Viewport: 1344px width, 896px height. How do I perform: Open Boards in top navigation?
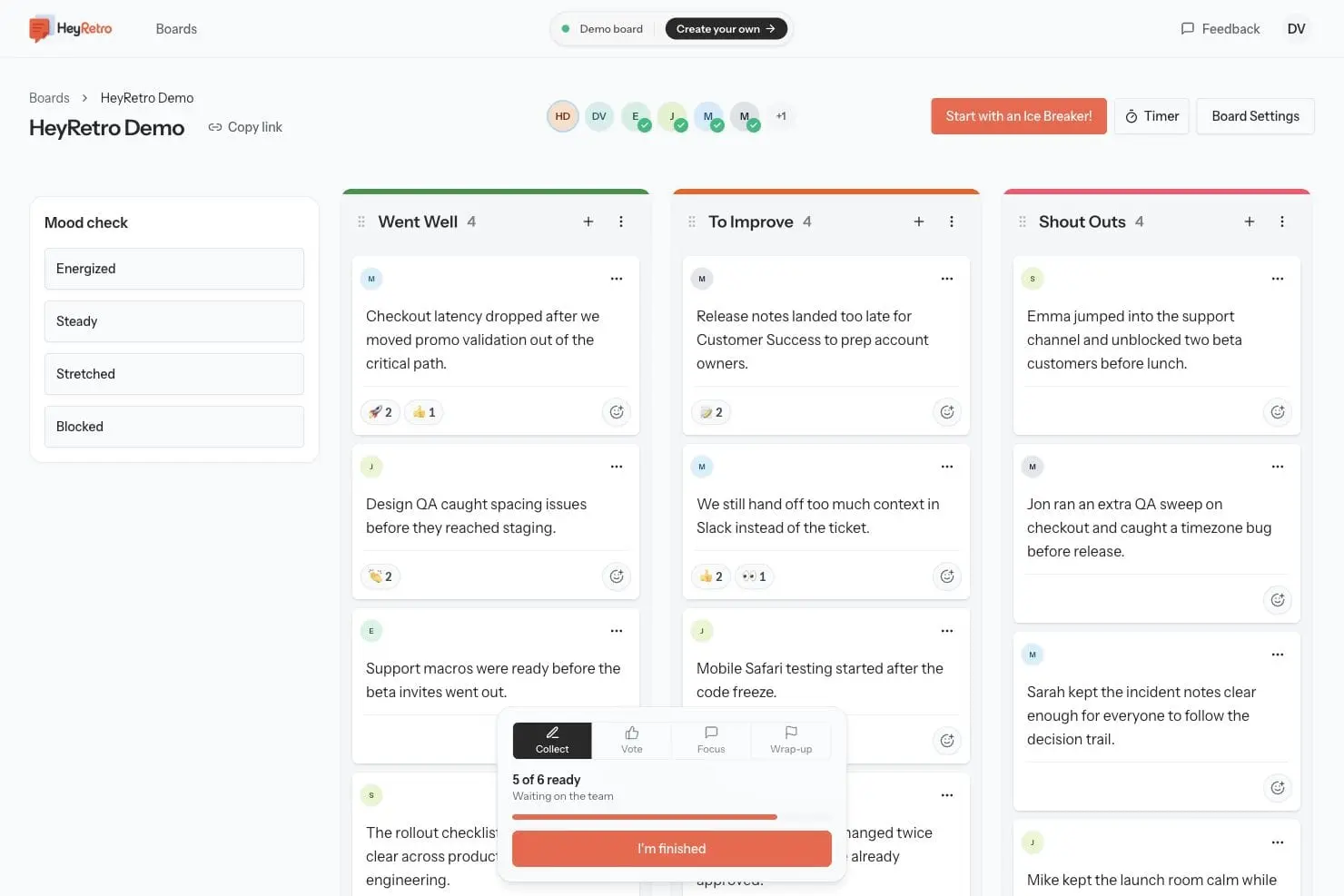click(x=176, y=29)
